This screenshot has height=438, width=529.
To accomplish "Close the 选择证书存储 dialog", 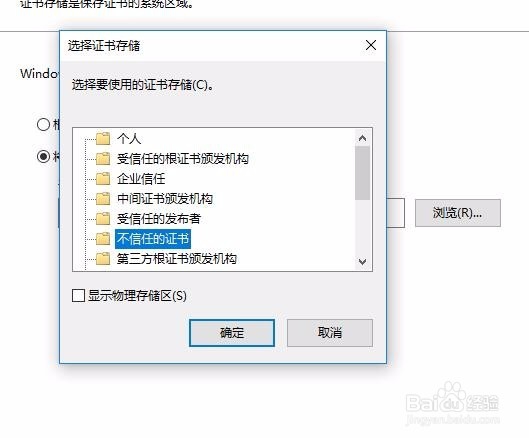I will point(371,45).
